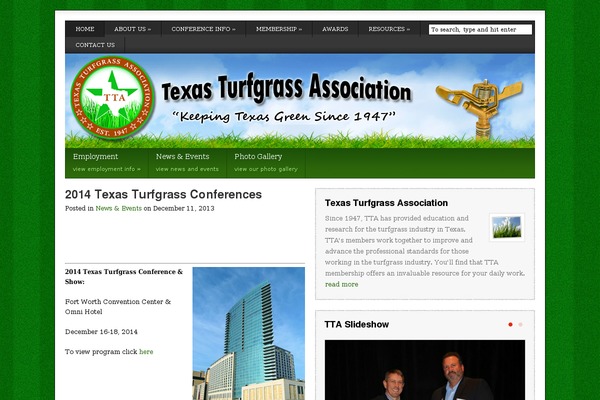Follow the 'read more' link
Image resolution: width=600 pixels, height=400 pixels.
pyautogui.click(x=342, y=284)
